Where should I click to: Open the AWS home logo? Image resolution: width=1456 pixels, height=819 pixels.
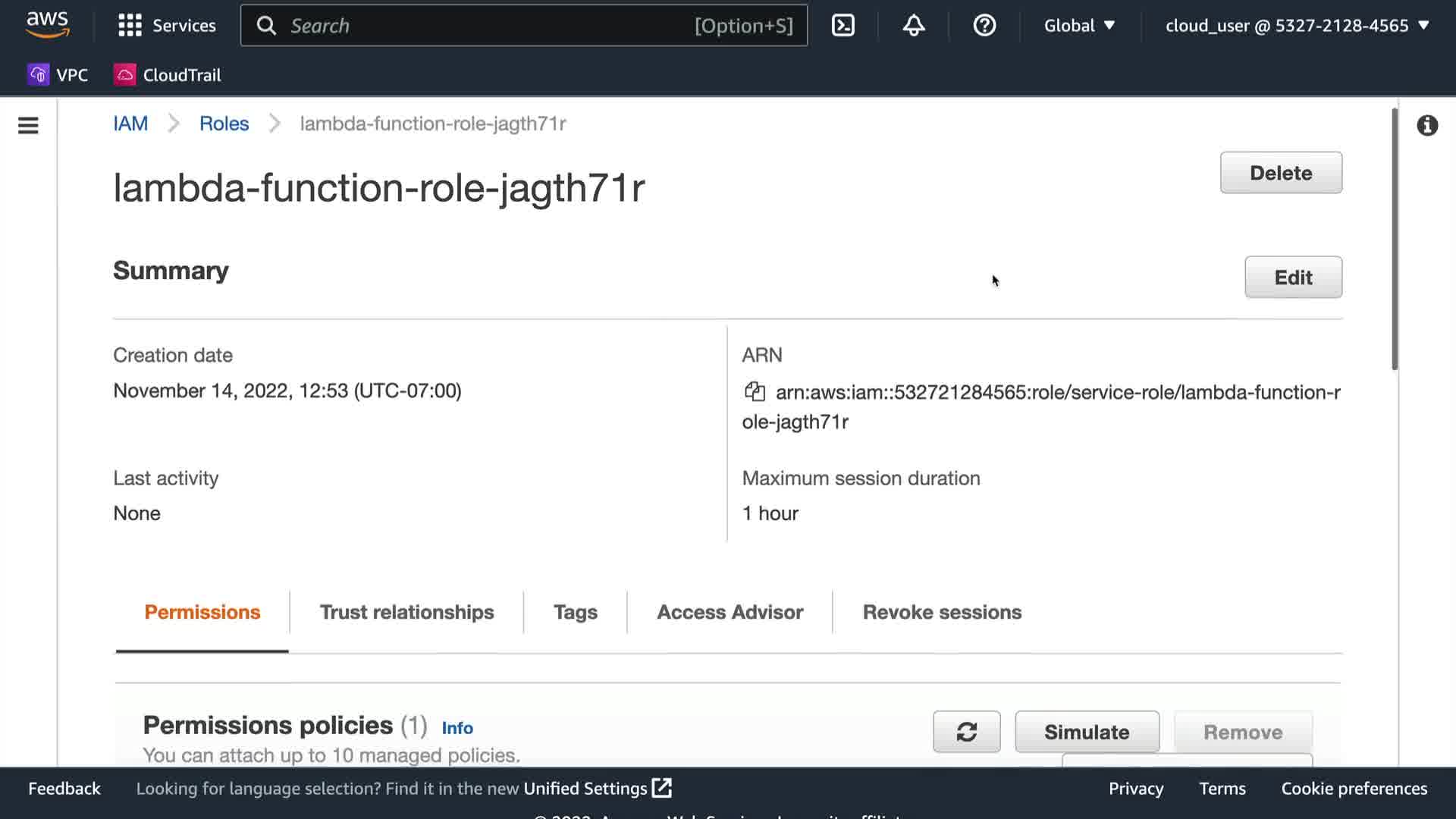(48, 24)
